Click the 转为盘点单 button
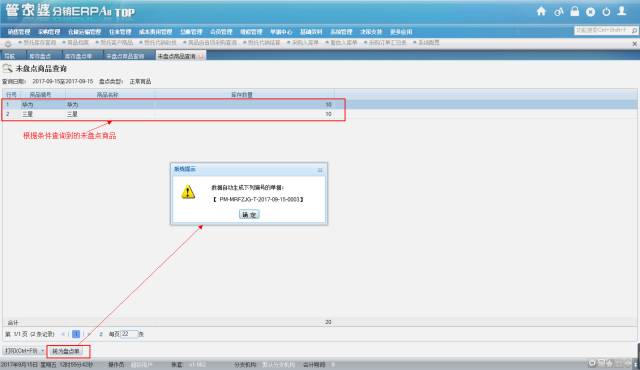Screen dimensions: 640x370 (66, 351)
